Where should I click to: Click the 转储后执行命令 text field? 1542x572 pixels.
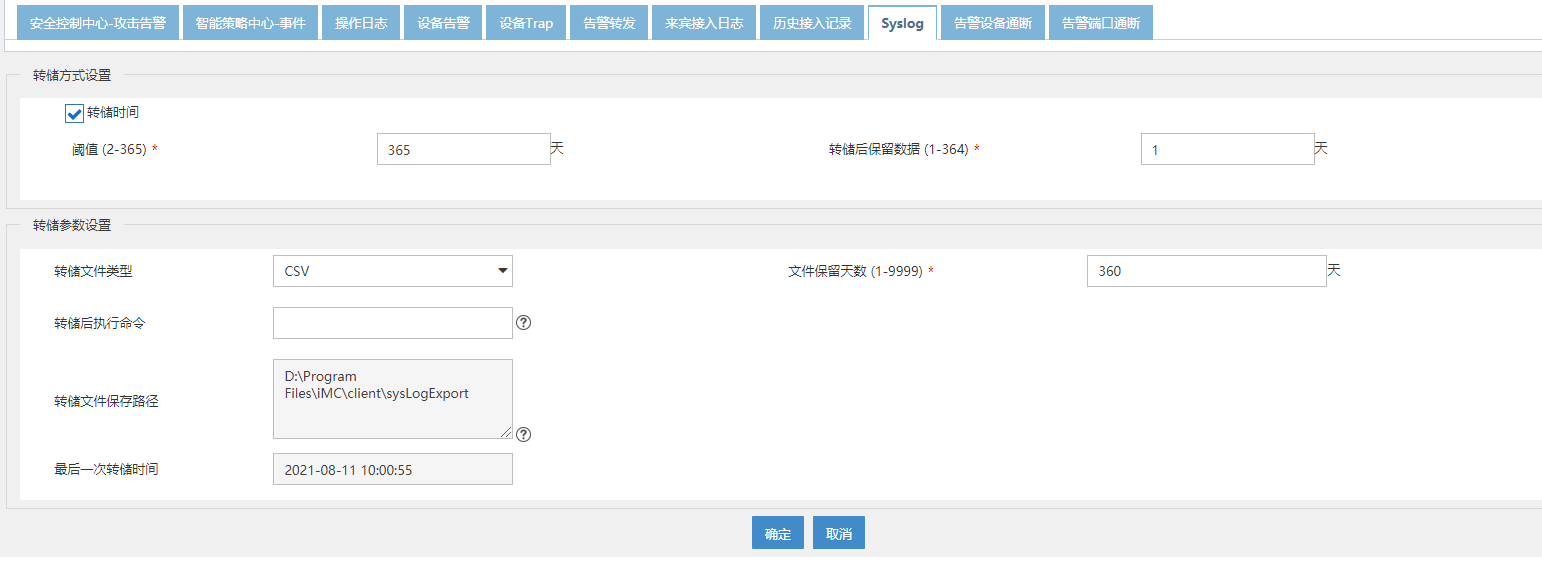coord(392,323)
